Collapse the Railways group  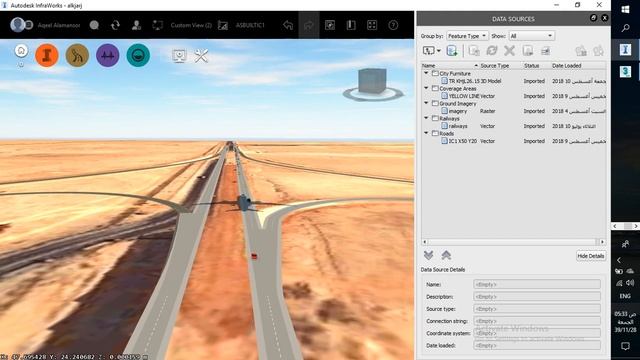coord(426,118)
